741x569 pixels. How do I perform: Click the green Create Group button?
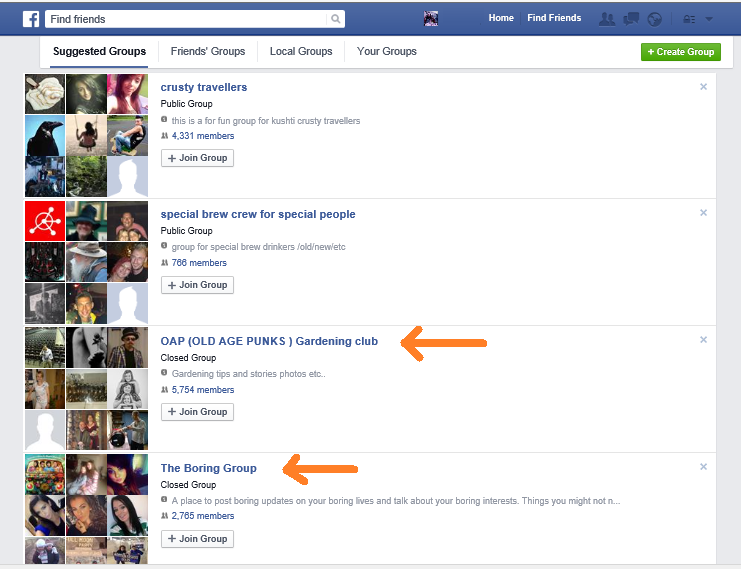pyautogui.click(x=681, y=52)
